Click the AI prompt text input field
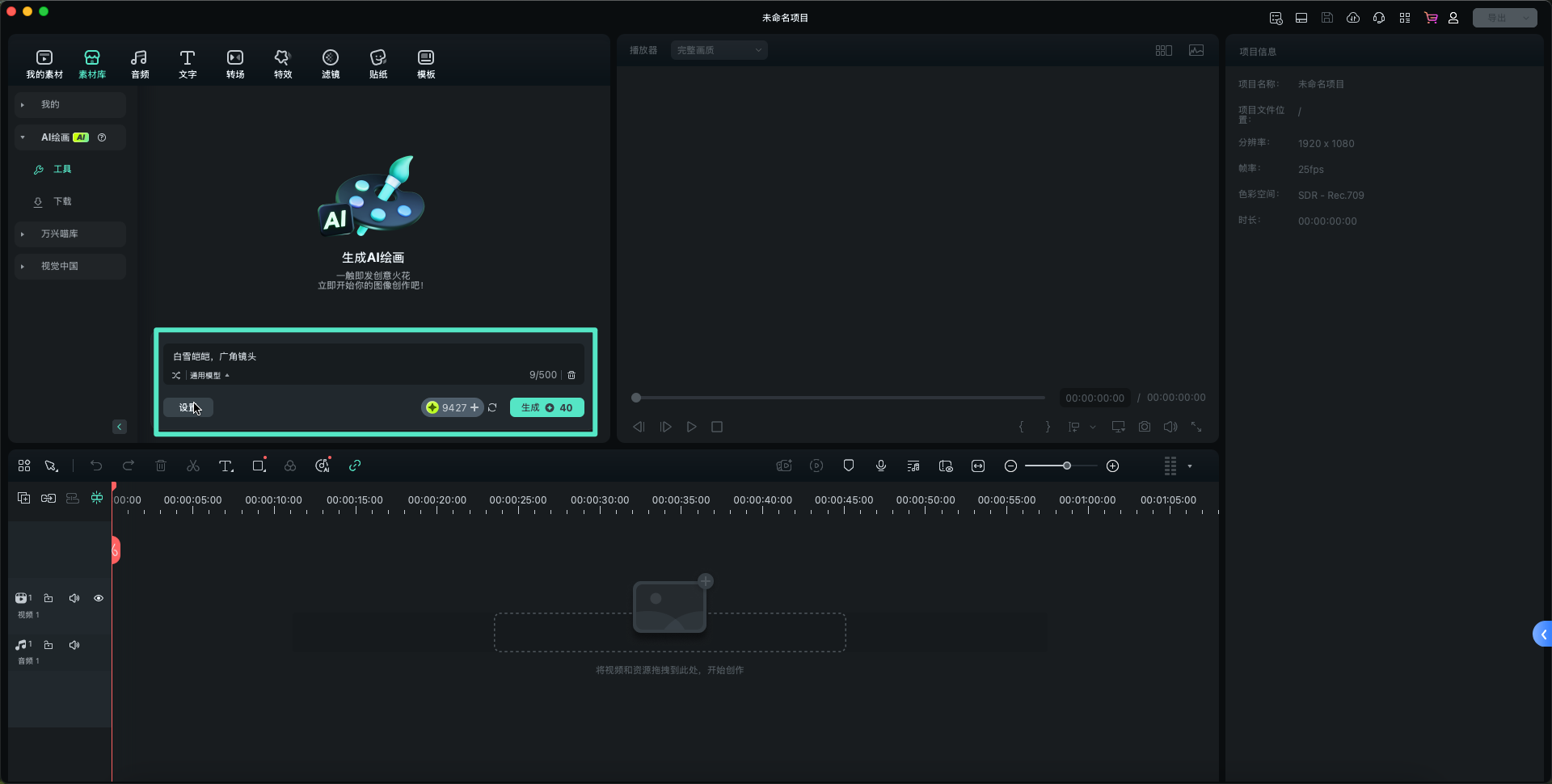Image resolution: width=1552 pixels, height=784 pixels. tap(373, 356)
